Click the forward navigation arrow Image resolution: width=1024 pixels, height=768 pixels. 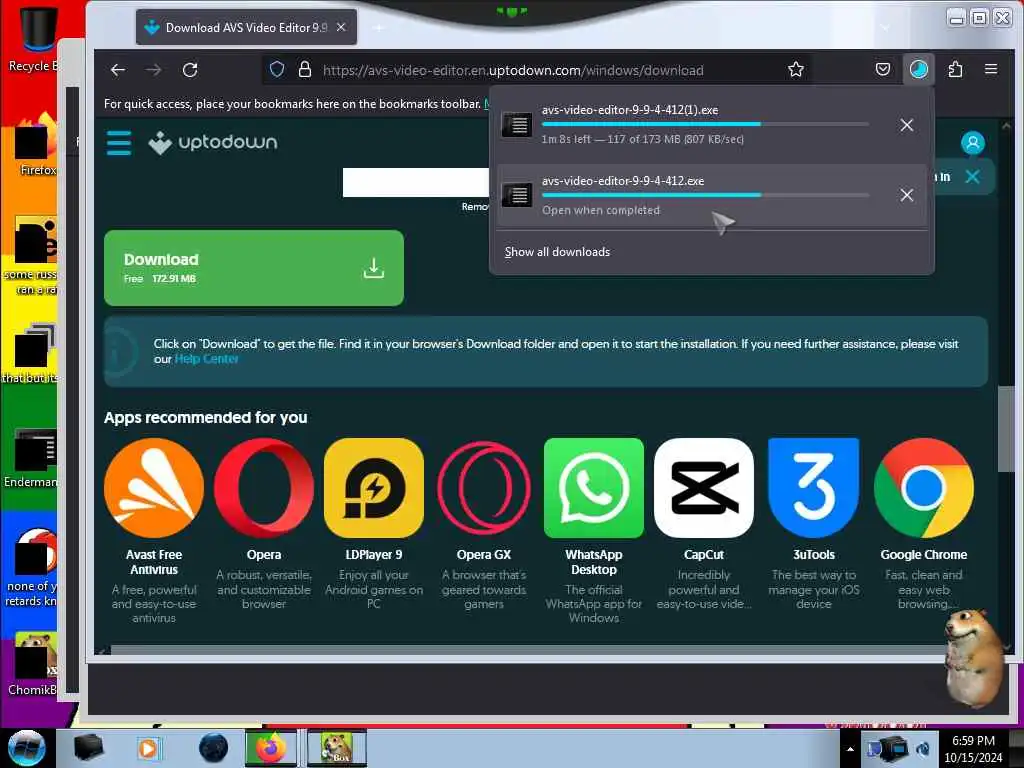[153, 70]
